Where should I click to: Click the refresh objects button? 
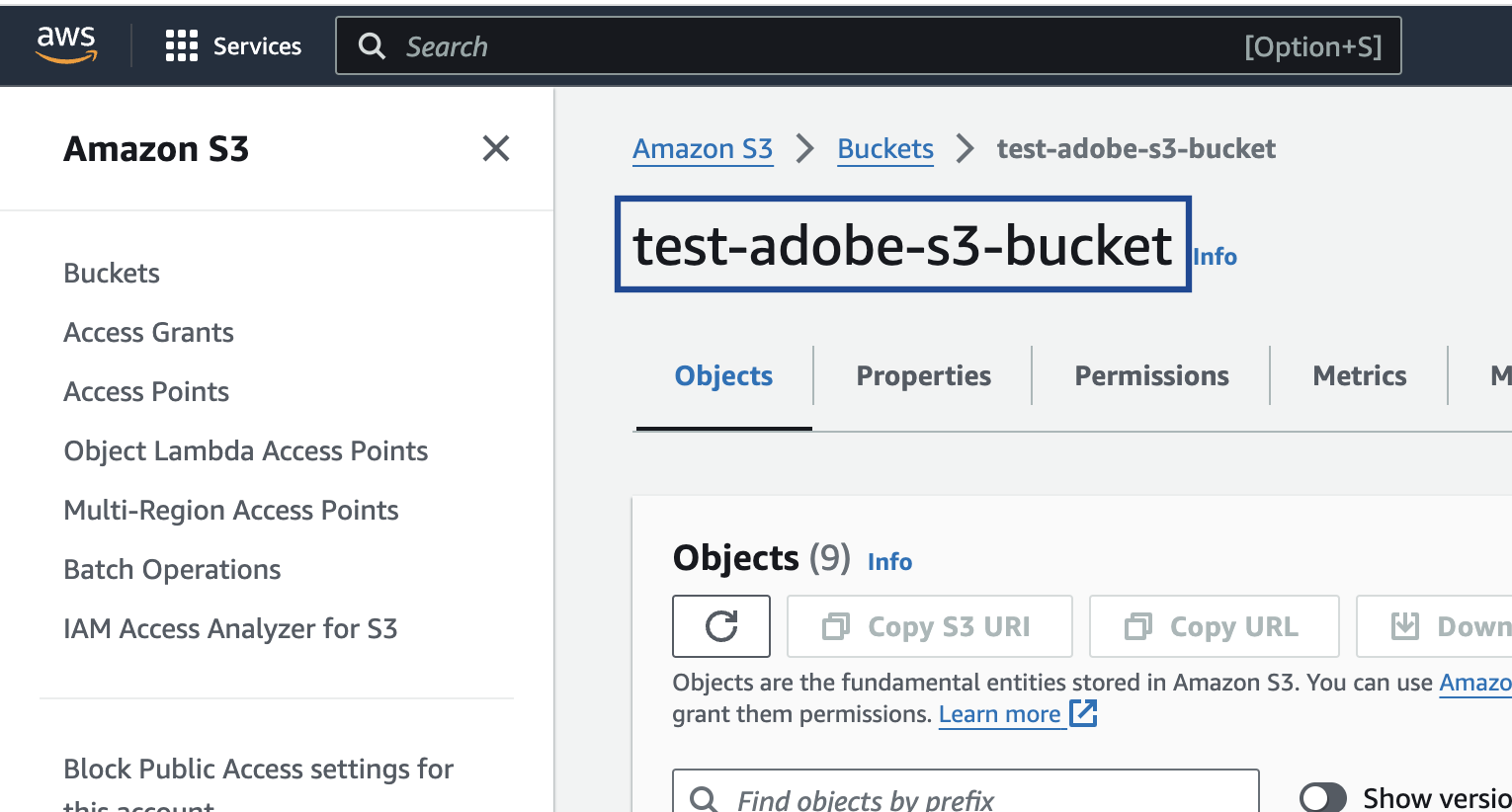(x=720, y=626)
